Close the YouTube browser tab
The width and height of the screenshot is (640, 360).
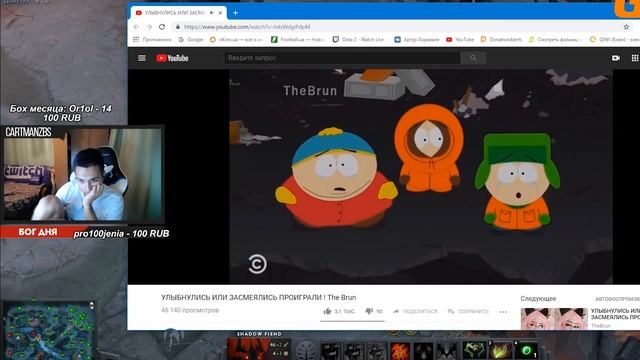[220, 13]
